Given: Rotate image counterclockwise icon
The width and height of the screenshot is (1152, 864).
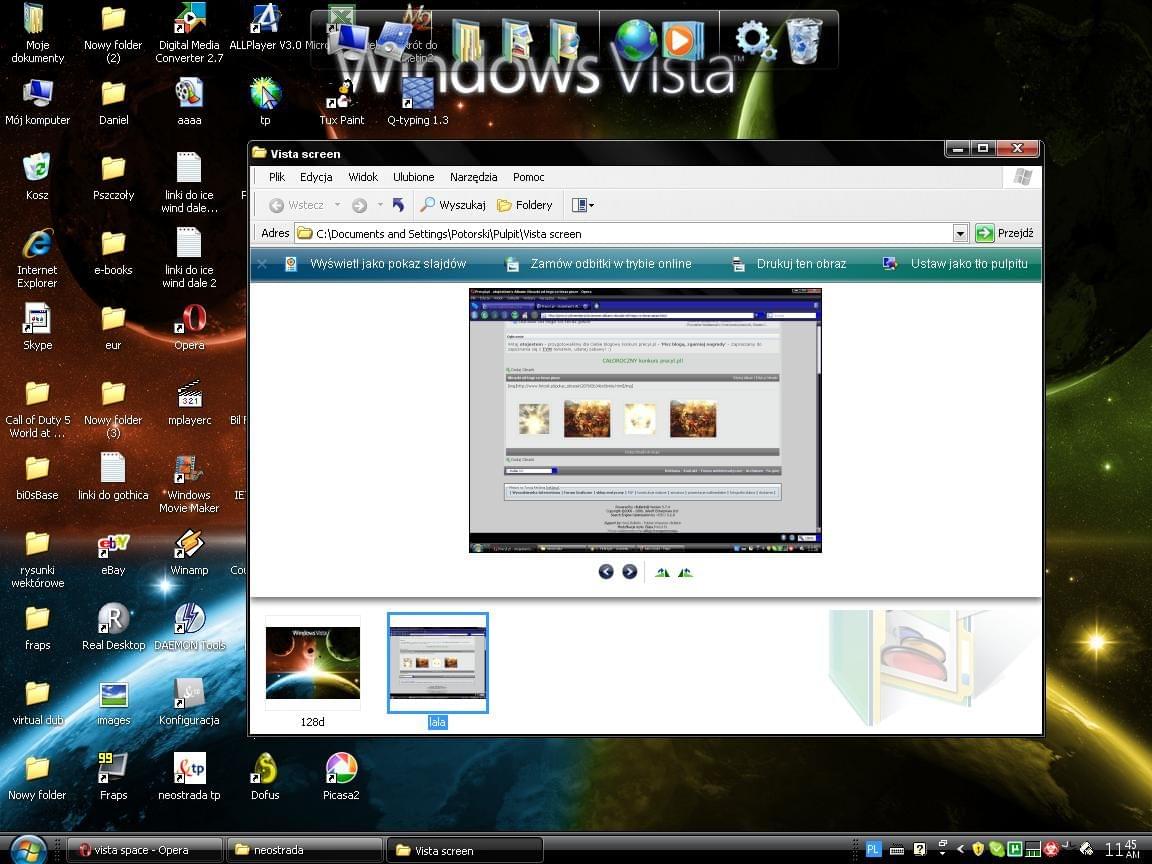Looking at the screenshot, I should 685,572.
